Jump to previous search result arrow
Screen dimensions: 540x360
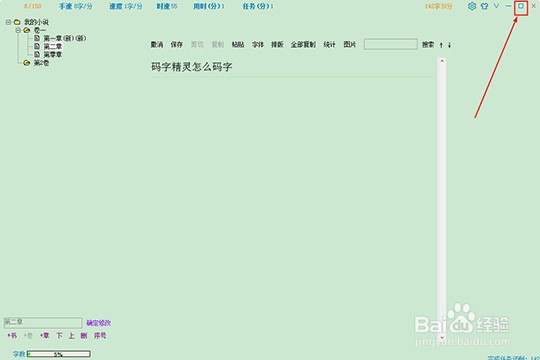(x=441, y=45)
